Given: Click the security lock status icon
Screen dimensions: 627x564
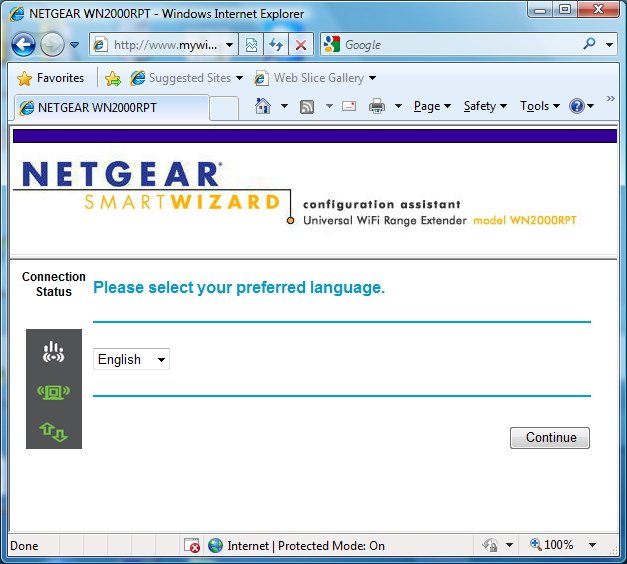Looking at the screenshot, I should (x=490, y=545).
